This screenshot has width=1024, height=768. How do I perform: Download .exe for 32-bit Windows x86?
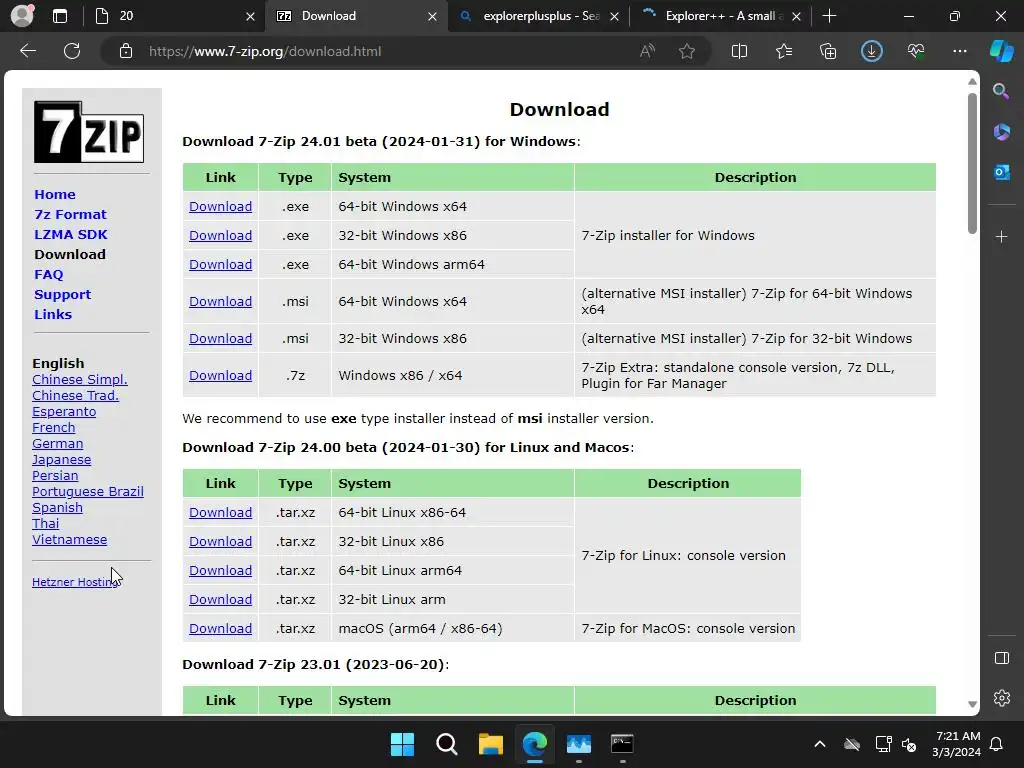click(220, 235)
